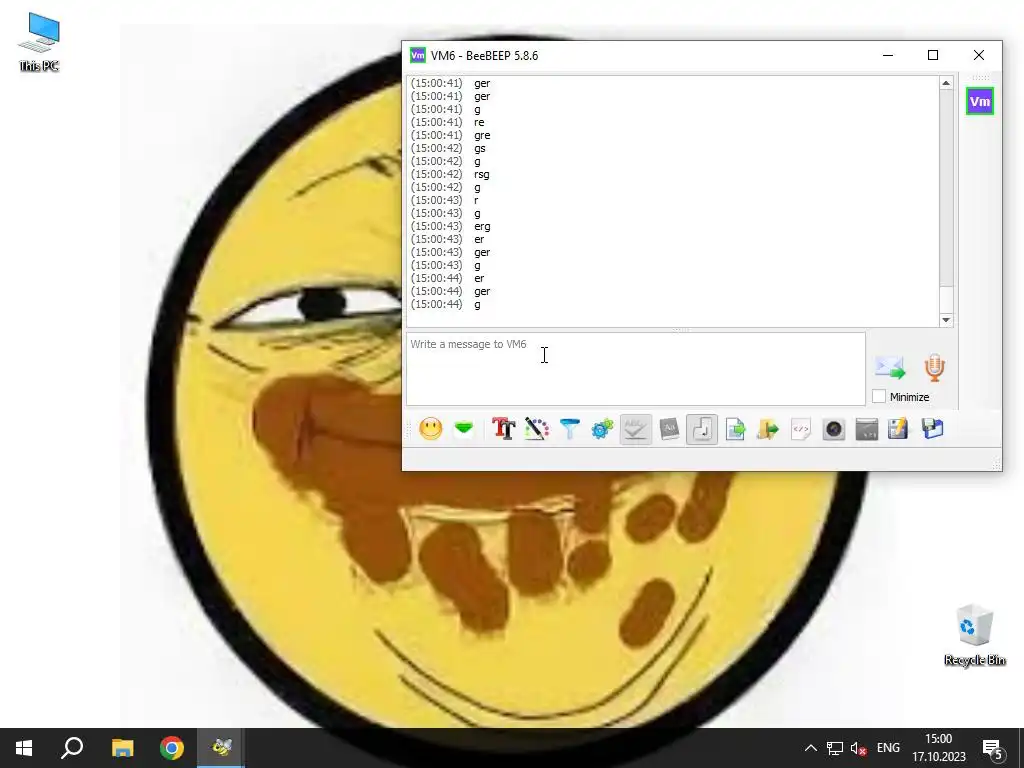
Task: Click the network status tray icon
Action: (835, 748)
